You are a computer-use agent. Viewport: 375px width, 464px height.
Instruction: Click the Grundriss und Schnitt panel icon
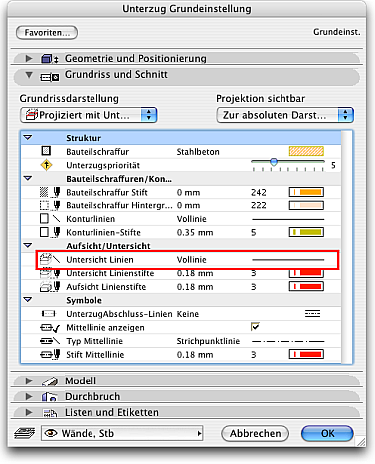(50, 77)
